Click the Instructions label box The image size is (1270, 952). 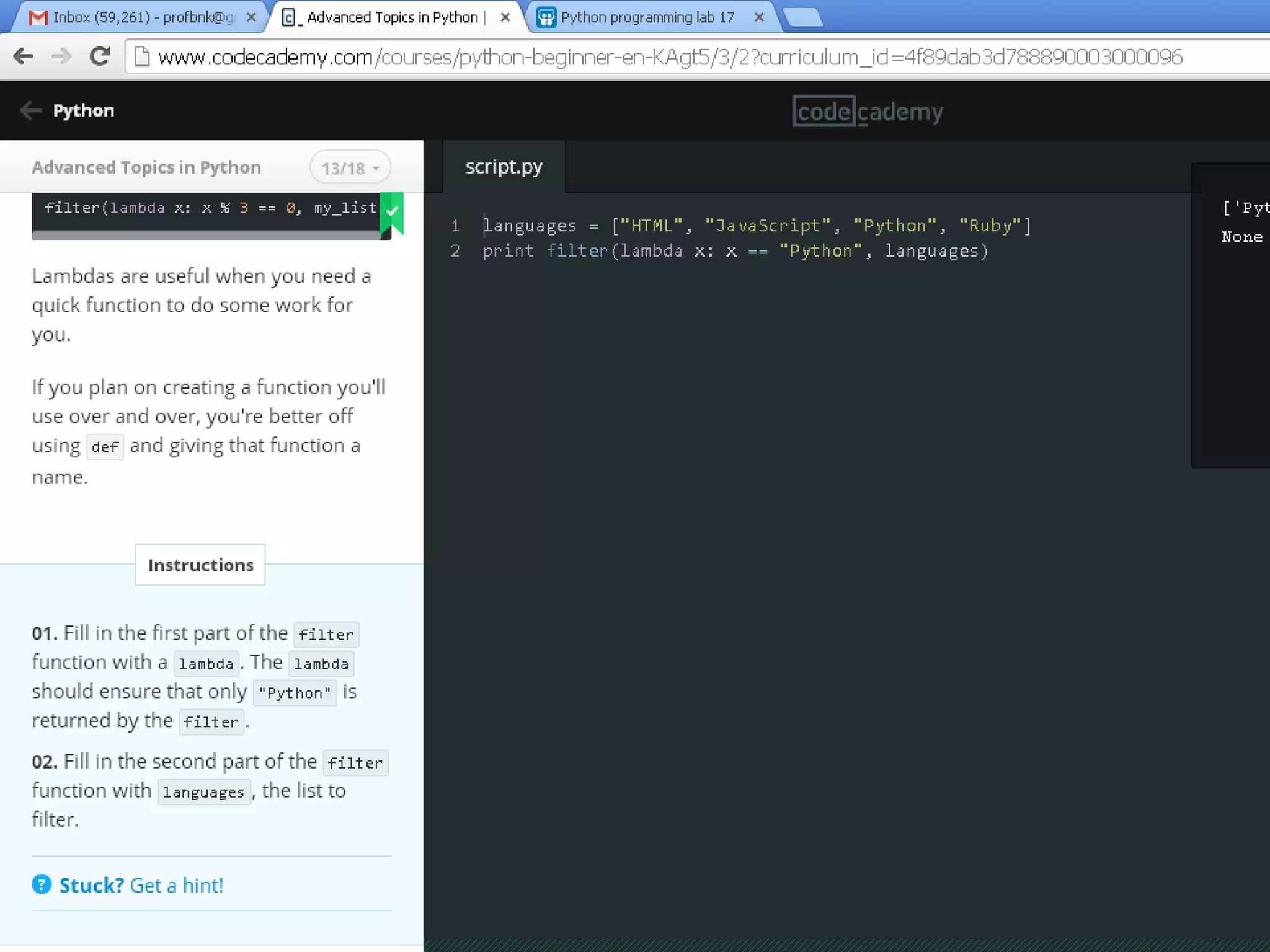click(200, 565)
